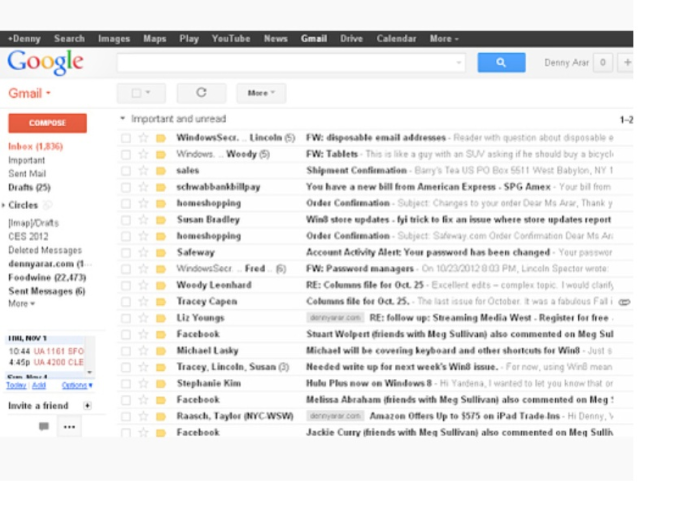
Task: Open the Gmail product switcher dropdown
Action: (x=29, y=93)
